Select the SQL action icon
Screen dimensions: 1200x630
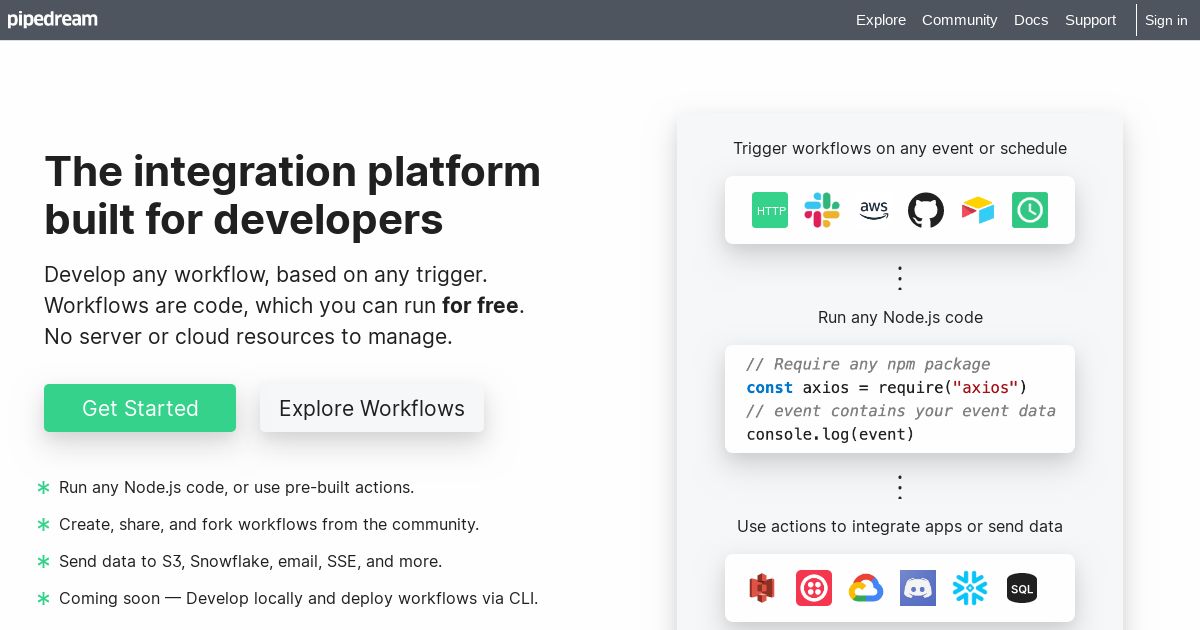(x=1022, y=588)
